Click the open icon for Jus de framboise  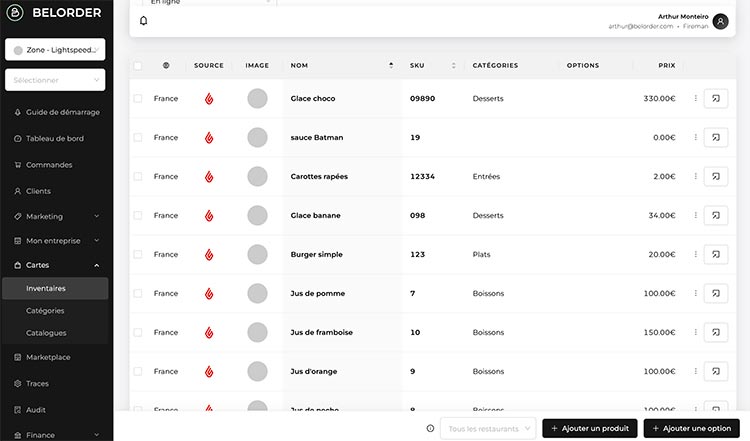[x=716, y=333]
